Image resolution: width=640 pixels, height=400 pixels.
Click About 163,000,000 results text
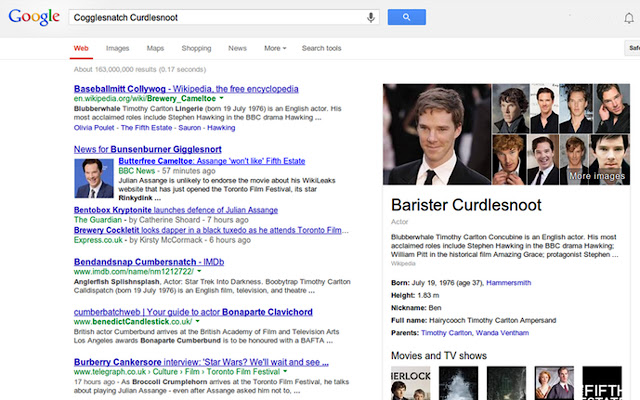(x=140, y=69)
